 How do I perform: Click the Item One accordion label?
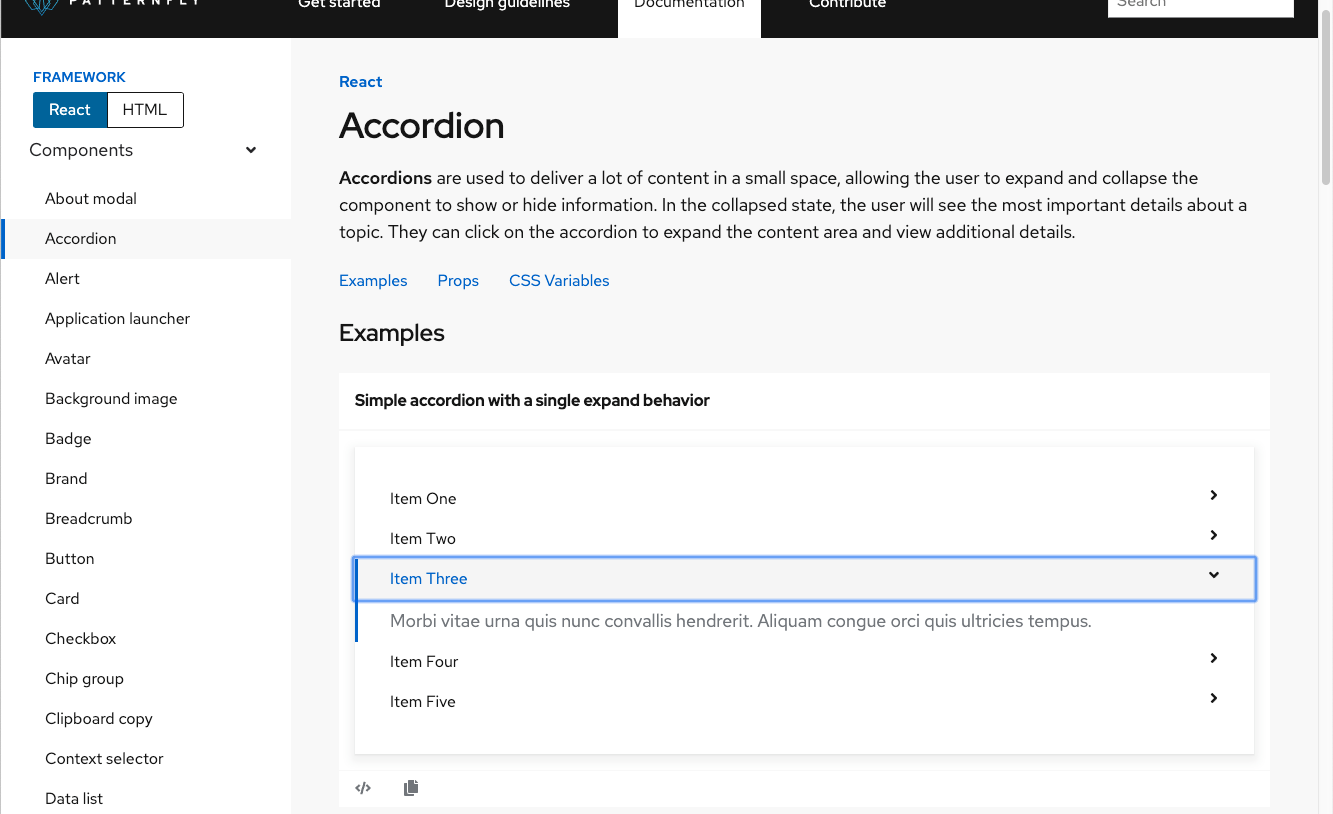(x=423, y=499)
